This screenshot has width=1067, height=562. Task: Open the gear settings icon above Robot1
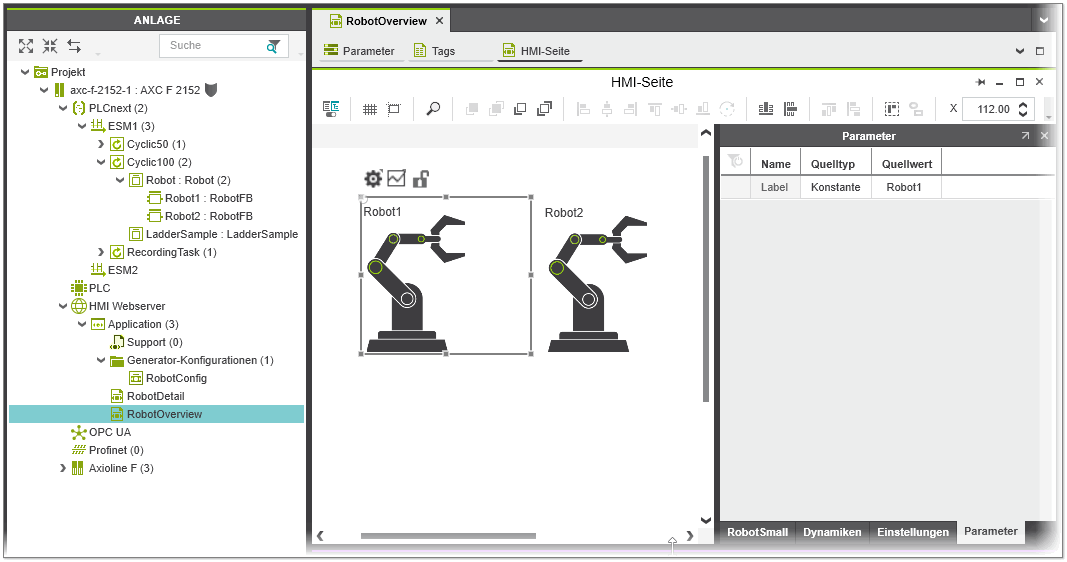[x=373, y=179]
